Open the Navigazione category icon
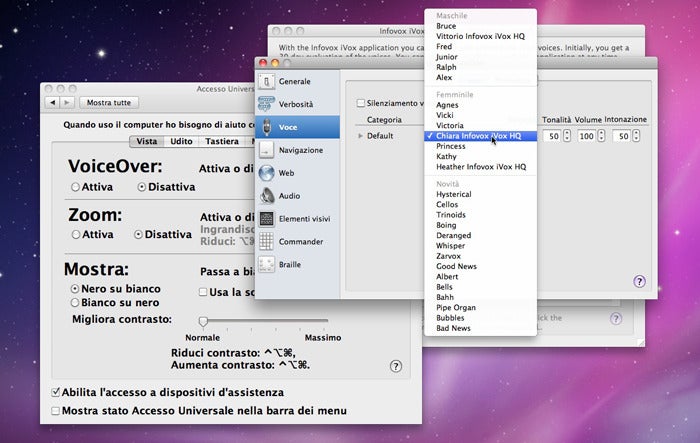The width and height of the screenshot is (700, 443). tap(267, 150)
